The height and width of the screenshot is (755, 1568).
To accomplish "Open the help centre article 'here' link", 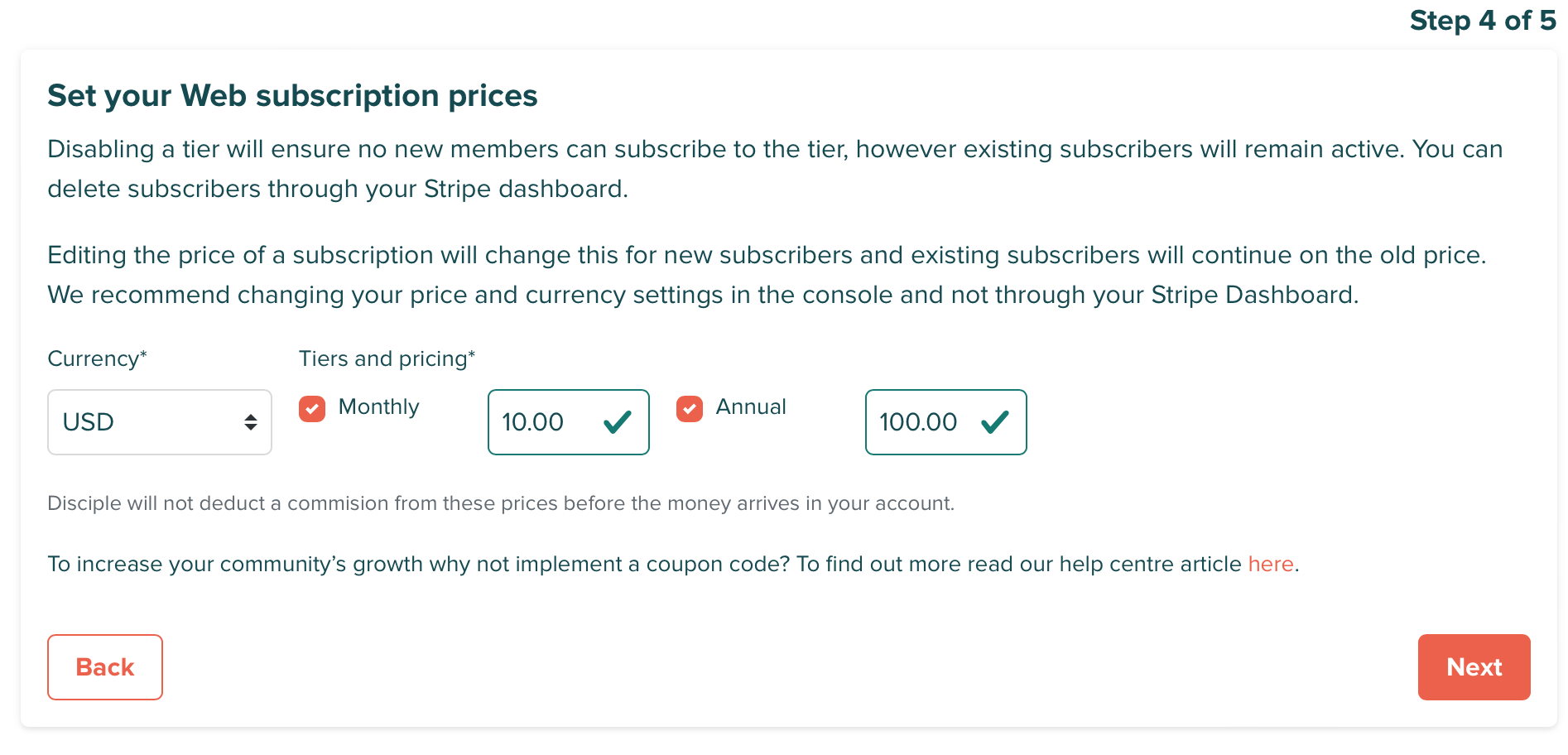I will coord(1270,564).
